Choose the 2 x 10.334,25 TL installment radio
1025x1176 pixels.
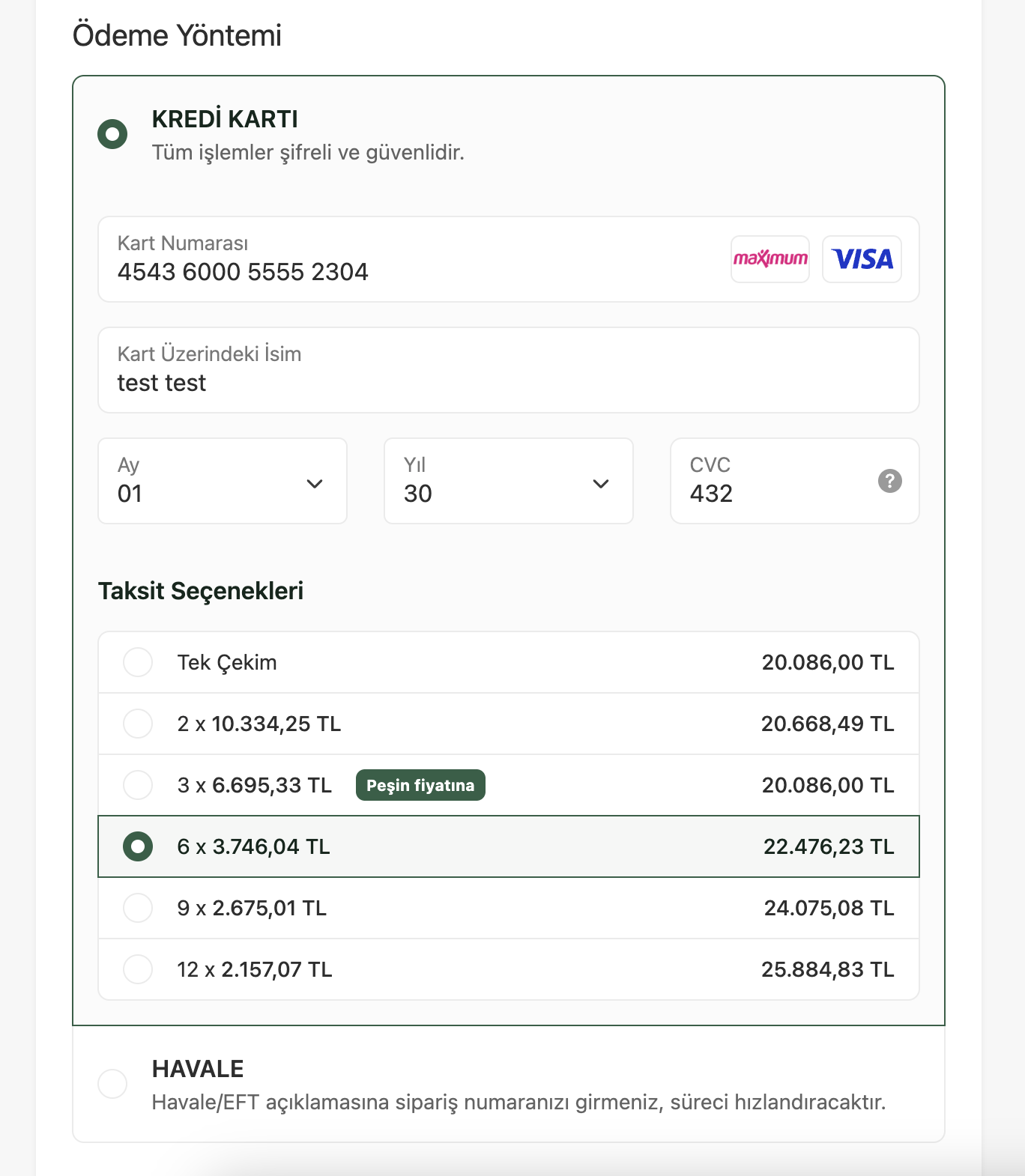coord(138,724)
